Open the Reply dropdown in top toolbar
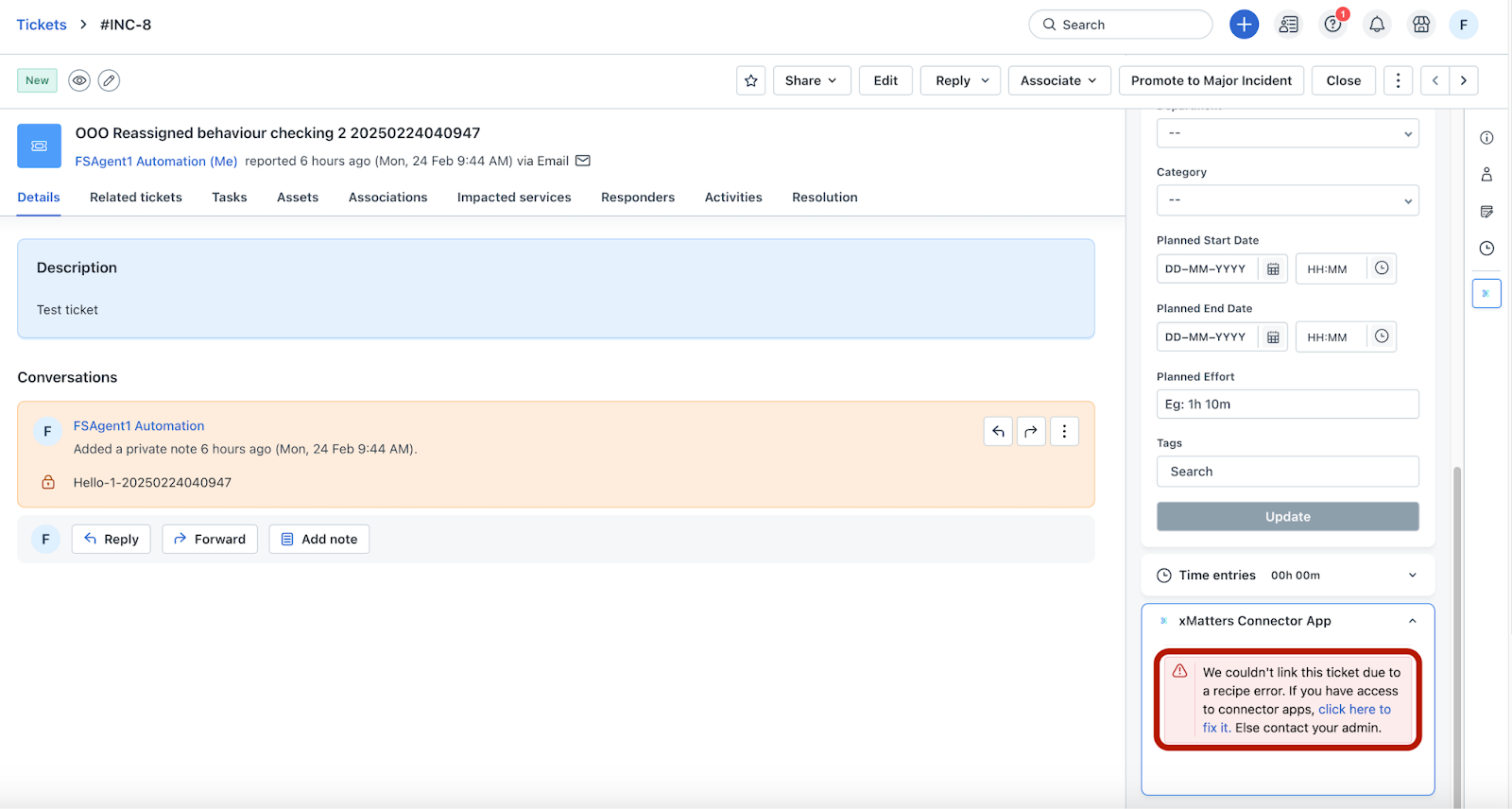This screenshot has height=809, width=1512. pos(961,80)
